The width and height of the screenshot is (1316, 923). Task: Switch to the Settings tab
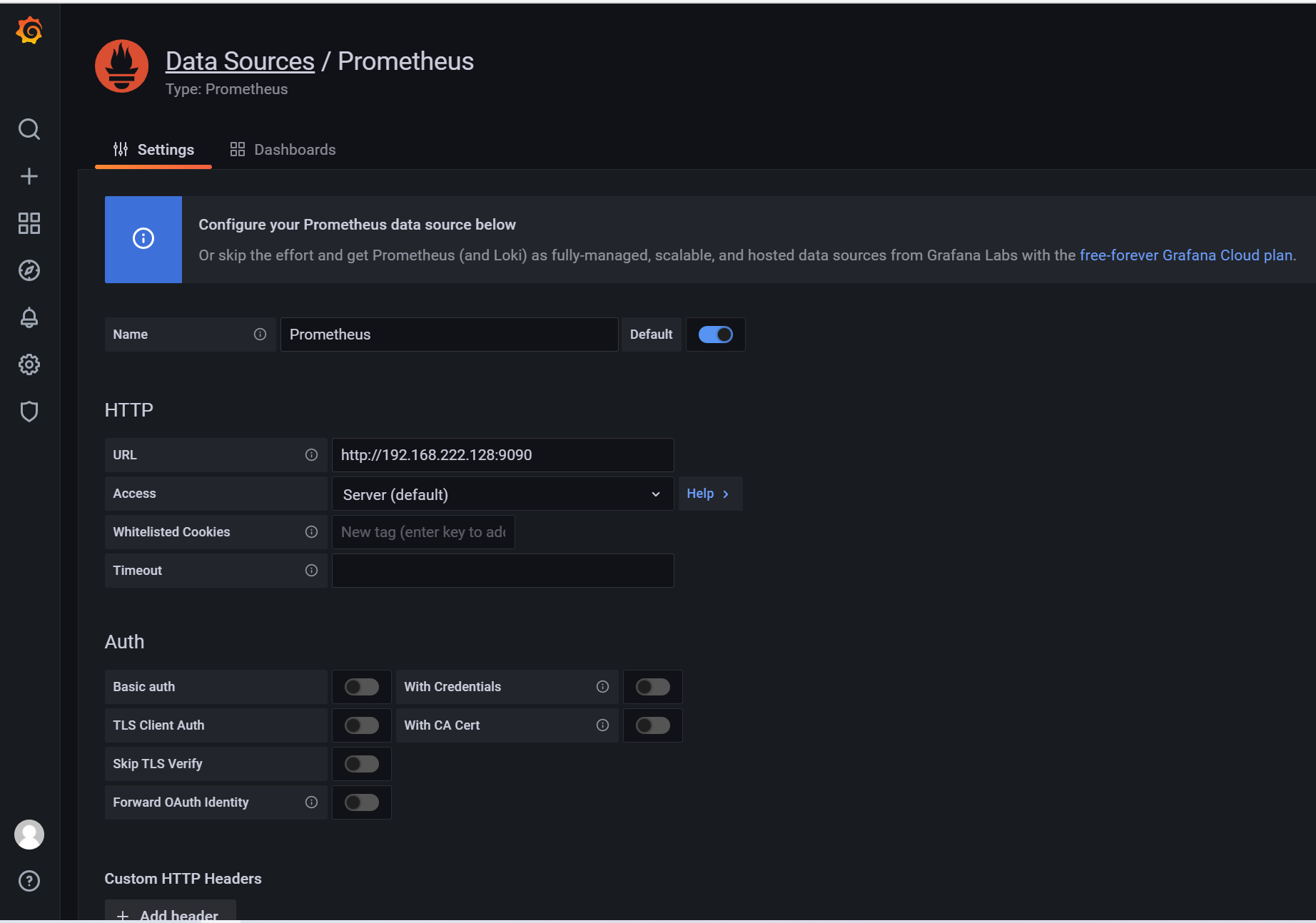pyautogui.click(x=153, y=150)
